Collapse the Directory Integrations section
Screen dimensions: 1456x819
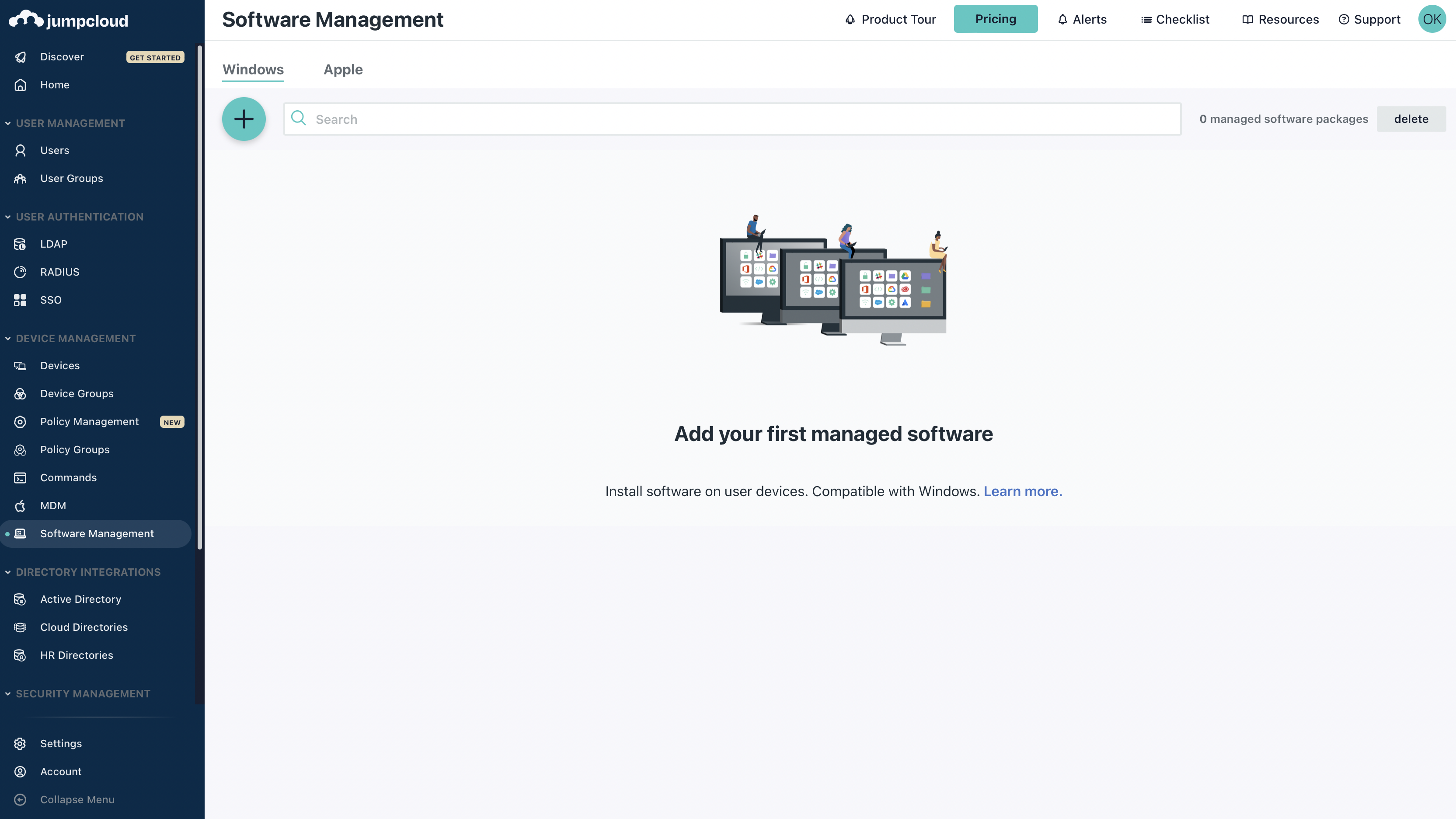click(x=8, y=572)
